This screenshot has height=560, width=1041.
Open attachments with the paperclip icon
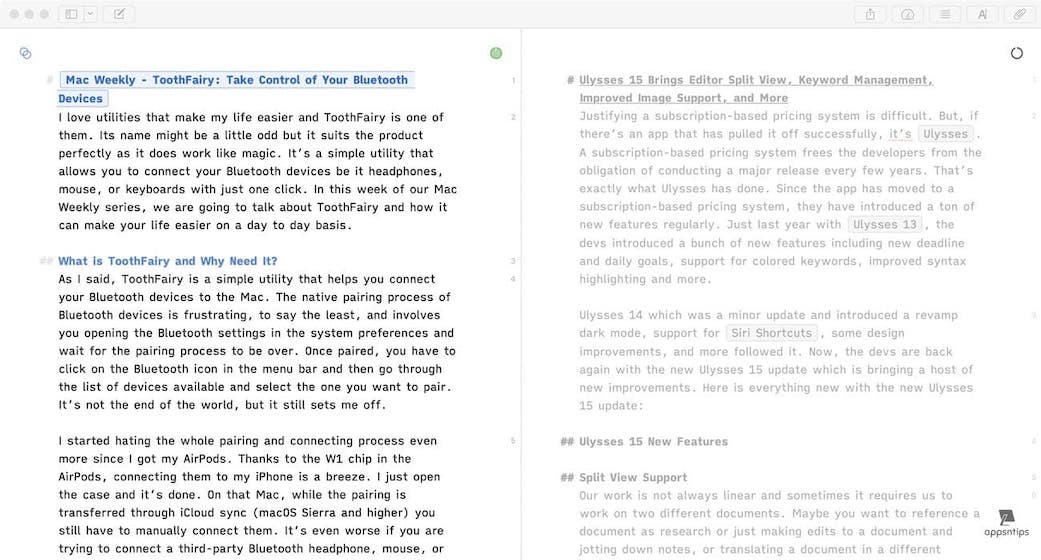[1019, 14]
